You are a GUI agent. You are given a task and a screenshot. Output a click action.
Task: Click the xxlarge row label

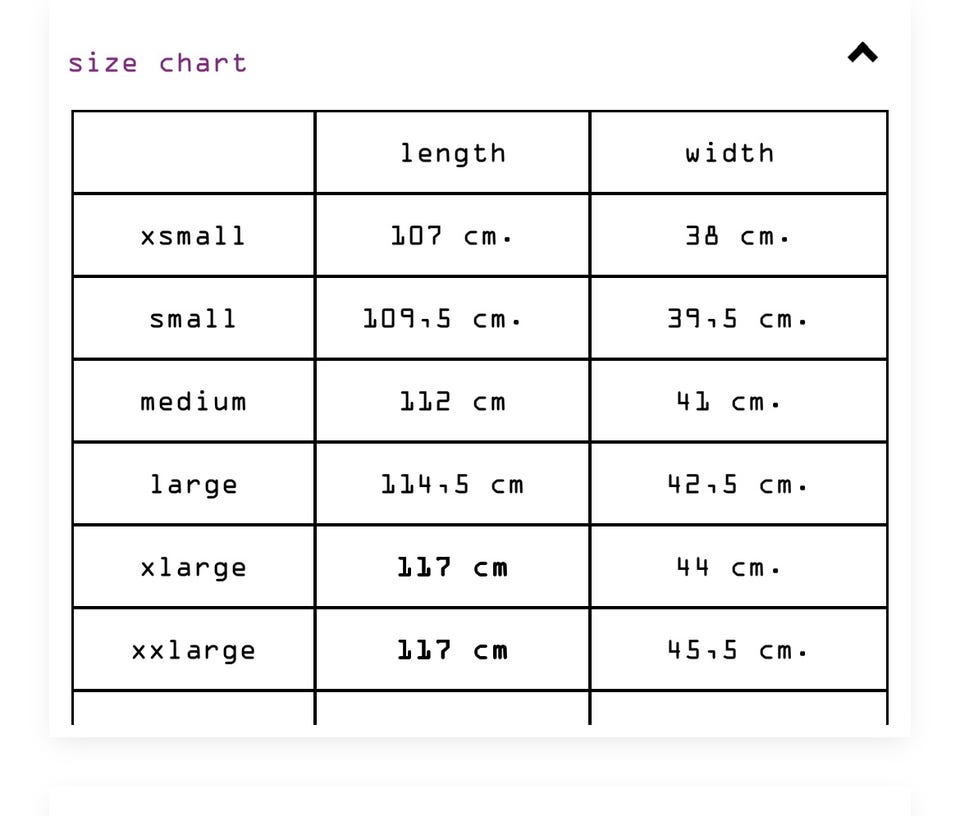(193, 651)
